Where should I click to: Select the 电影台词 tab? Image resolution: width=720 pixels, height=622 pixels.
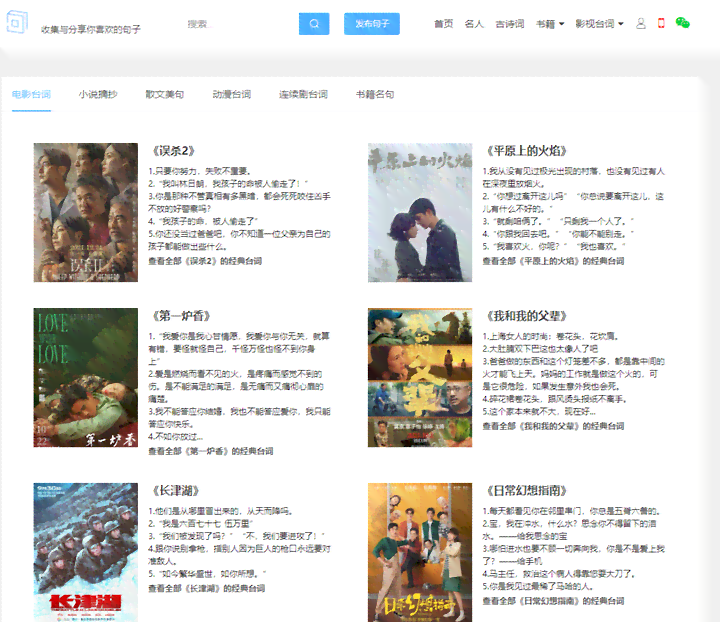[31, 95]
